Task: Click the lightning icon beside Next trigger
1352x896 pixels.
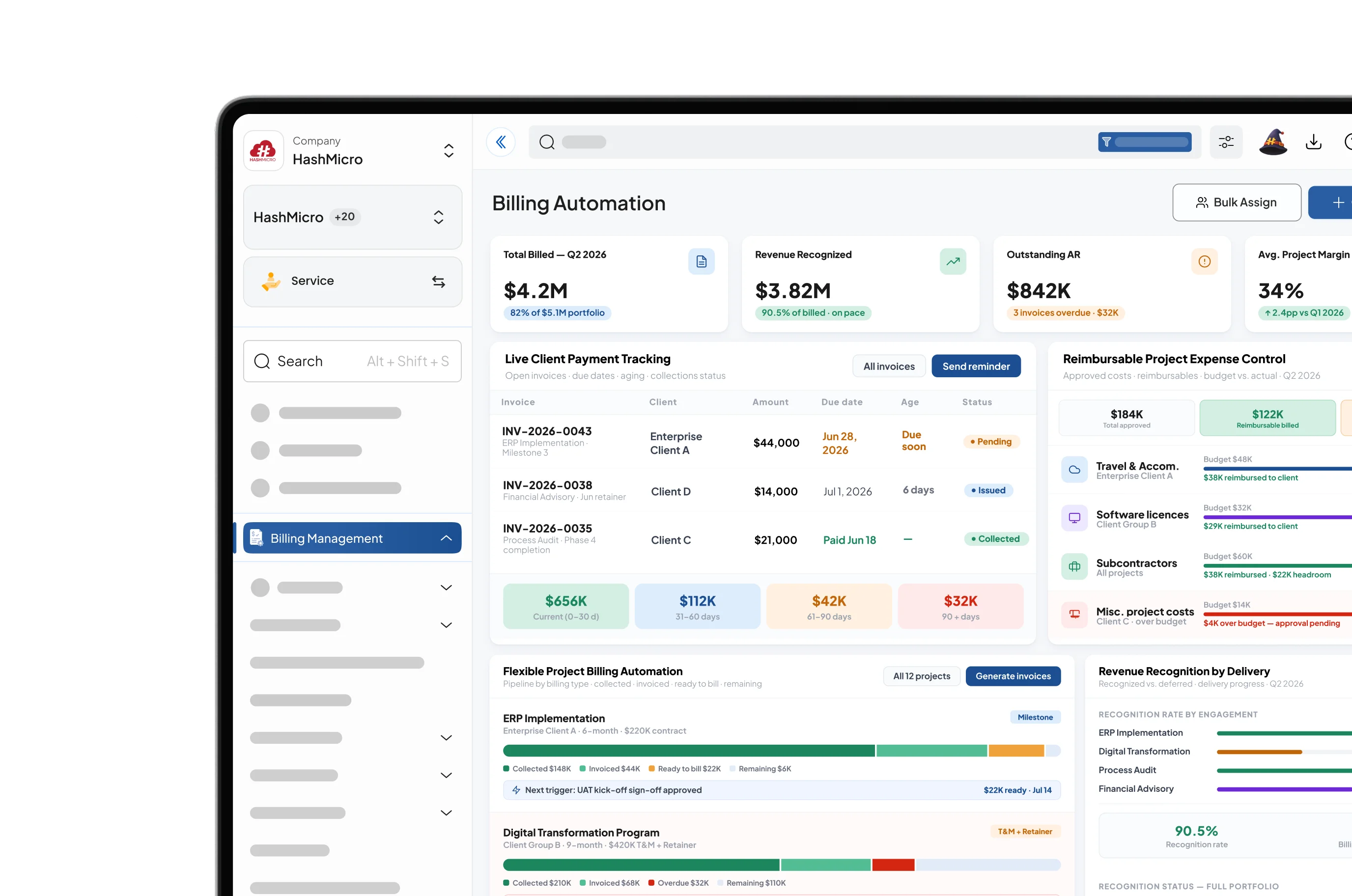Action: (516, 790)
